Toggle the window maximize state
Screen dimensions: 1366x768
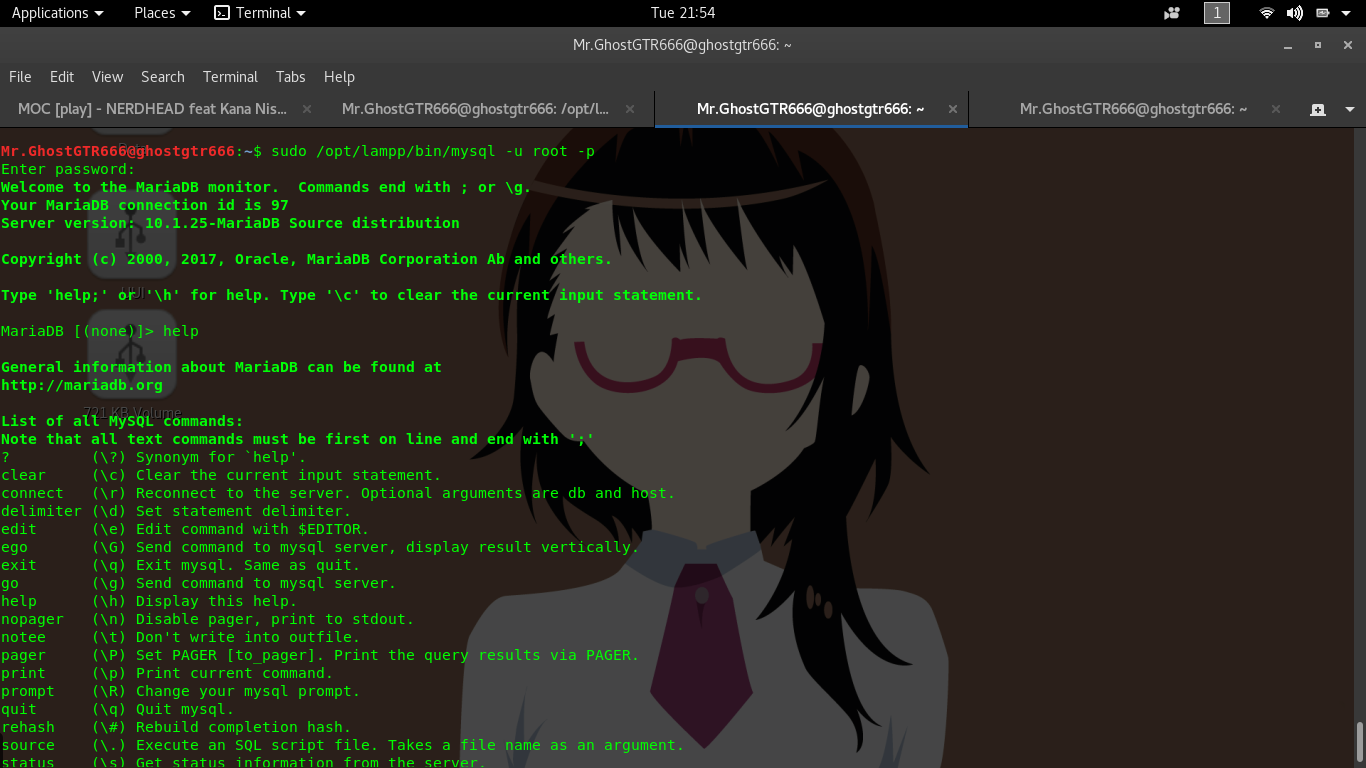click(1317, 45)
